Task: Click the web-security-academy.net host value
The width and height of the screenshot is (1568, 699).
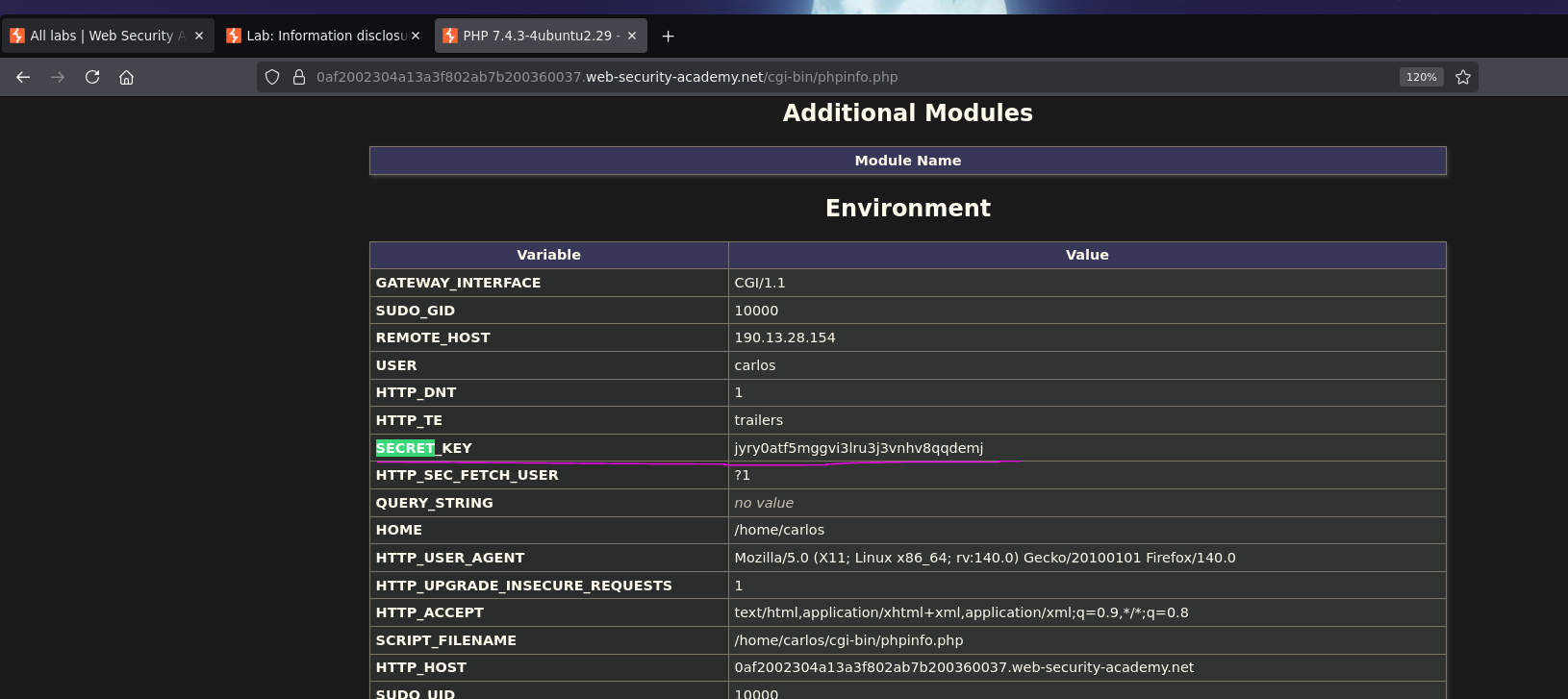Action: click(964, 667)
